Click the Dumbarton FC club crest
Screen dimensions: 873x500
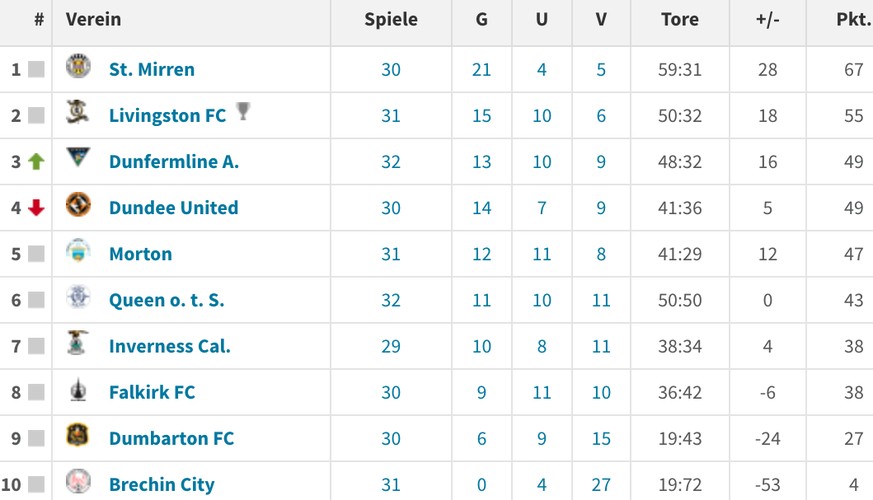click(78, 435)
